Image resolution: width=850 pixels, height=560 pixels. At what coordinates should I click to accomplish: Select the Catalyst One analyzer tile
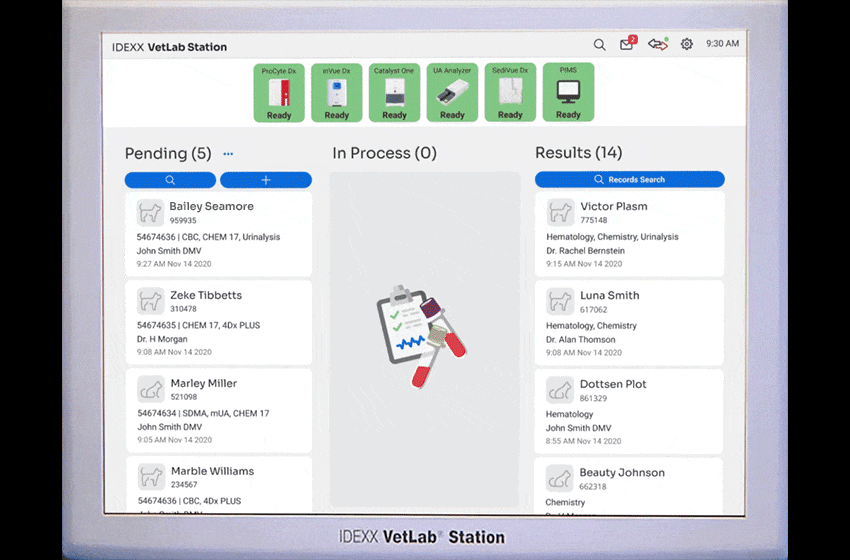pyautogui.click(x=394, y=93)
